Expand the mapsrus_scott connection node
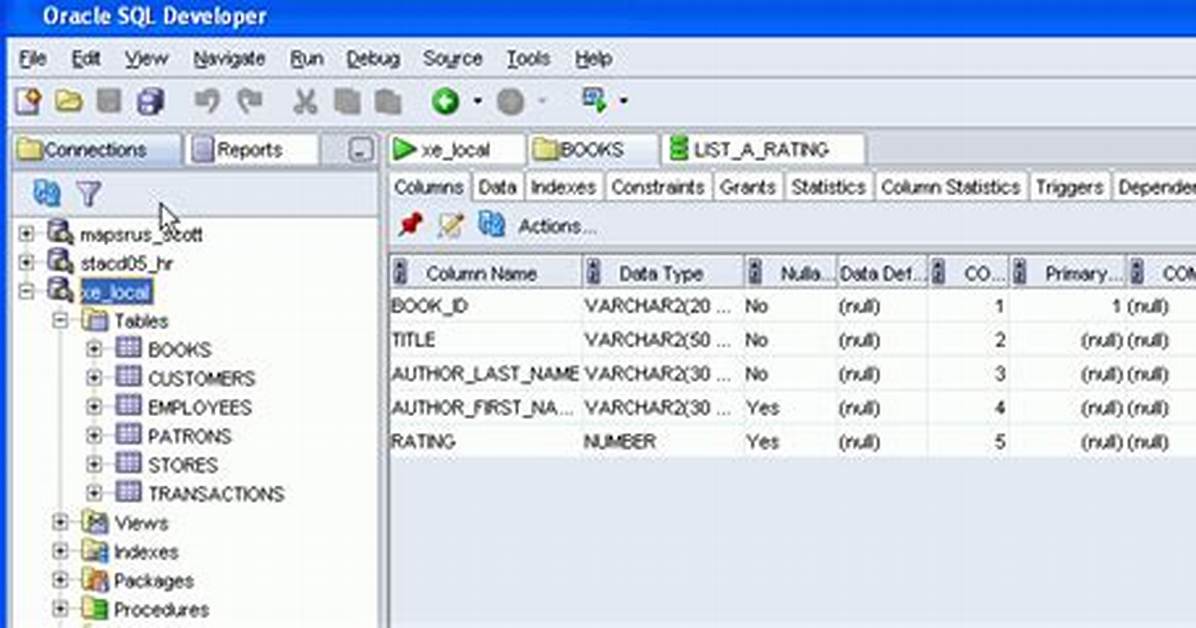The image size is (1196, 628). (x=27, y=233)
